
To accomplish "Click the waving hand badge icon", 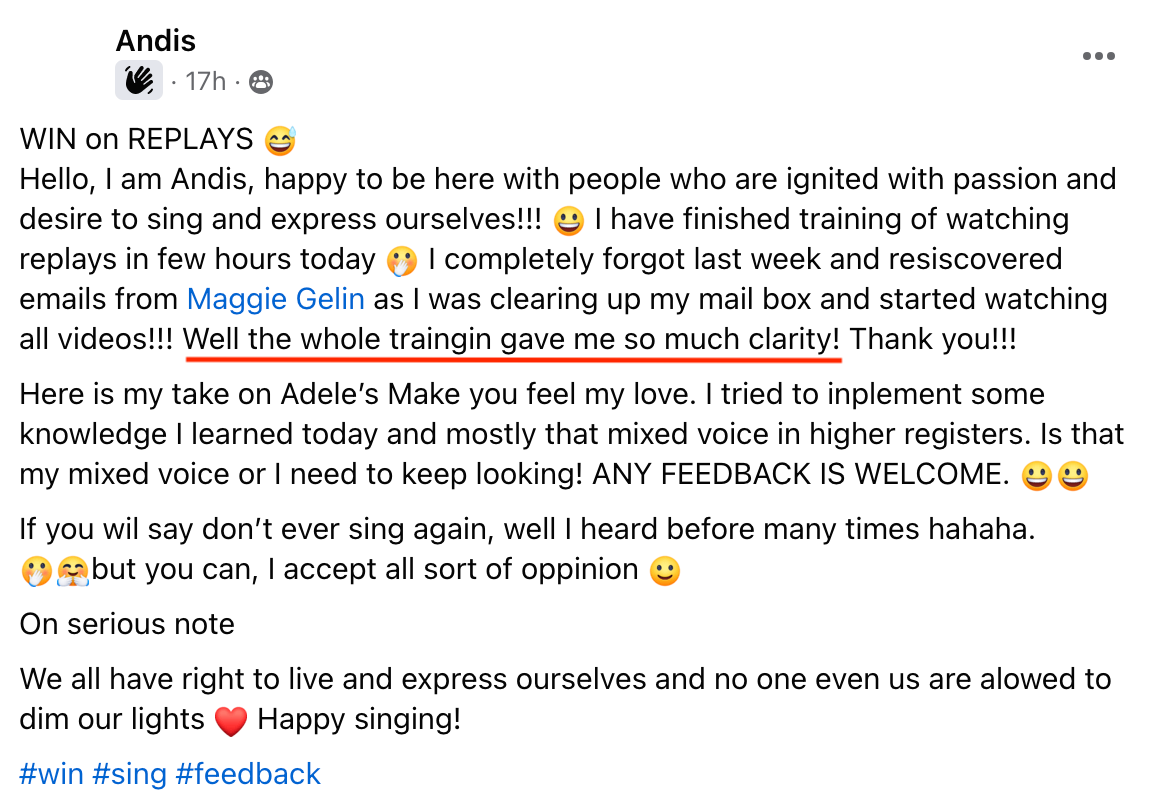I will point(139,81).
